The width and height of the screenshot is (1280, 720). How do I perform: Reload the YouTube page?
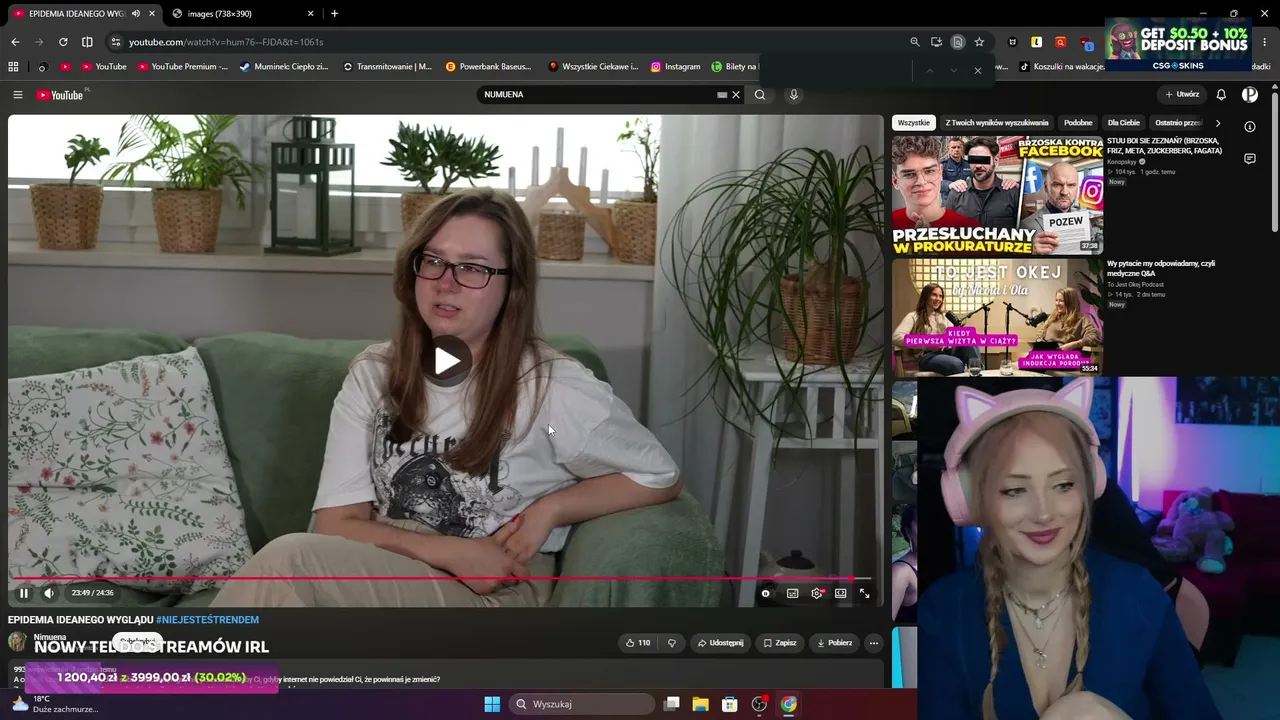63,42
